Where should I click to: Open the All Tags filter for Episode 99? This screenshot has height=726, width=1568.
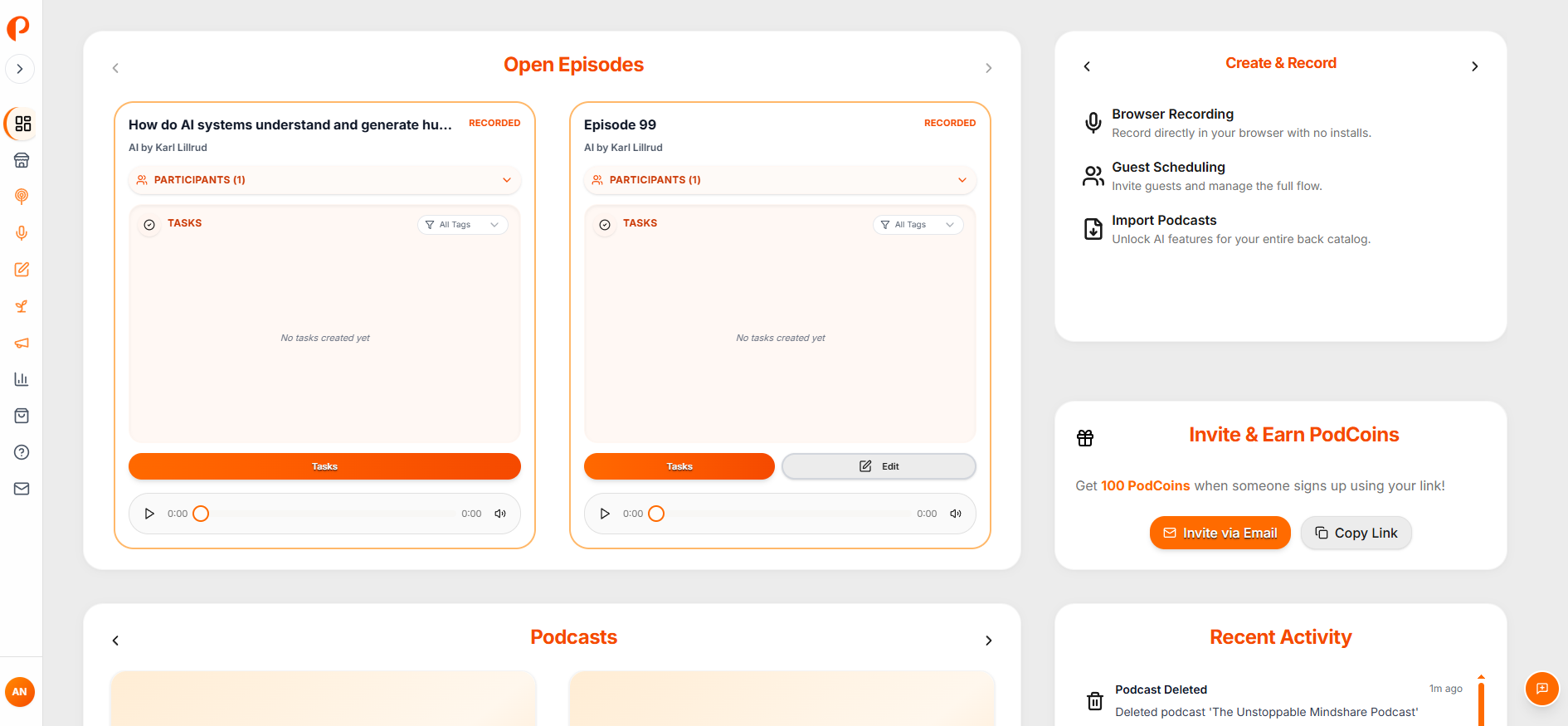tap(918, 225)
